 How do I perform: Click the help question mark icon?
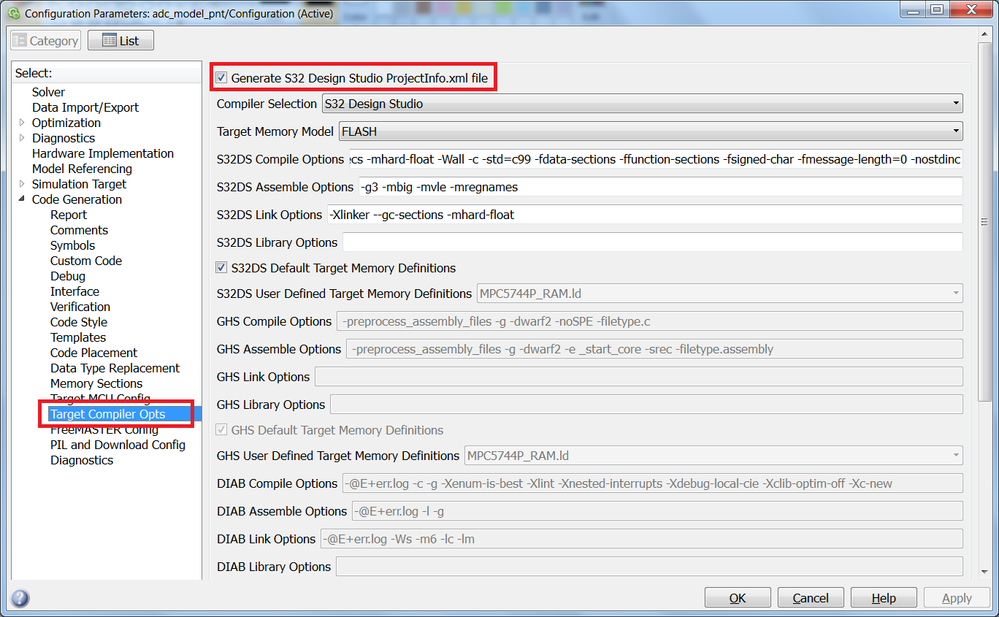(20, 598)
